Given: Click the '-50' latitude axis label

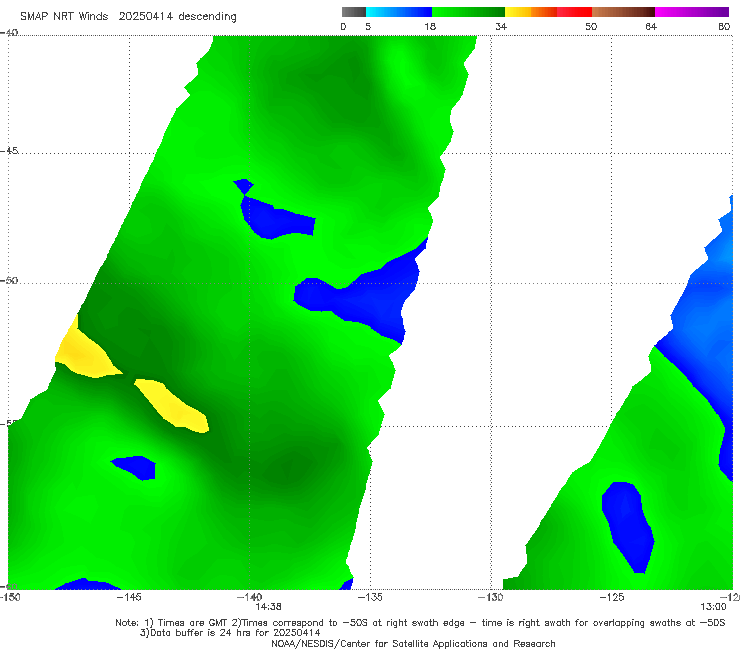Looking at the screenshot, I should click(9, 280).
